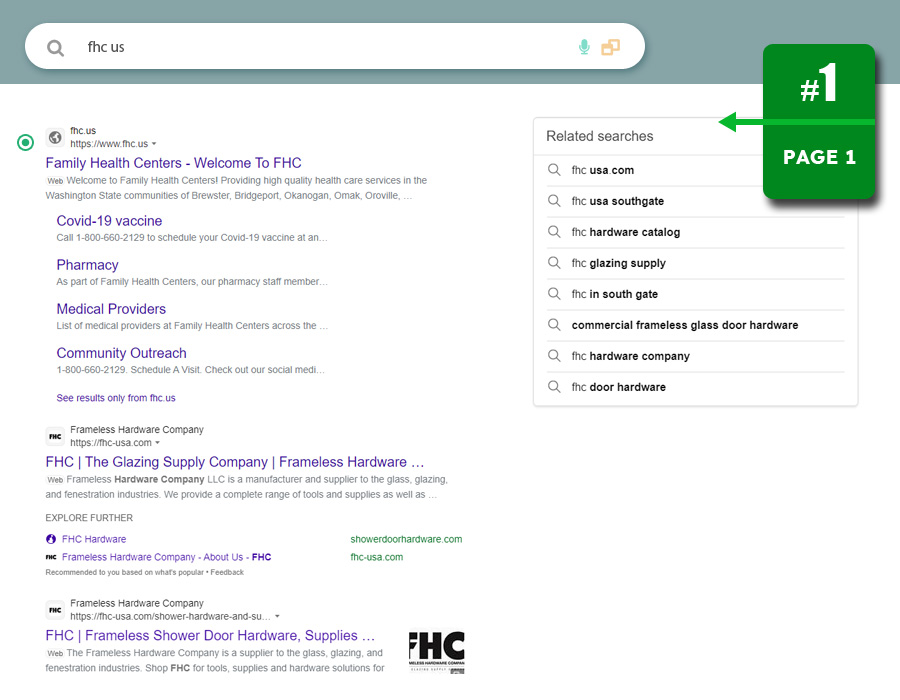
Task: Click showerdoorhardware.com green link
Action: click(x=406, y=539)
